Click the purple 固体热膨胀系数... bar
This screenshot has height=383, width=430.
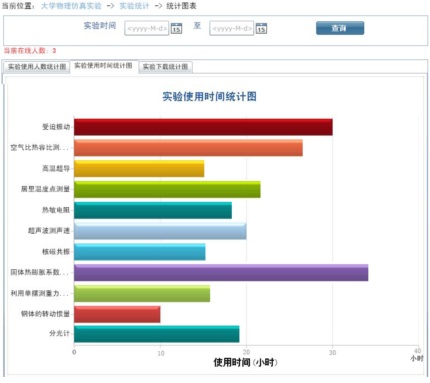point(221,273)
